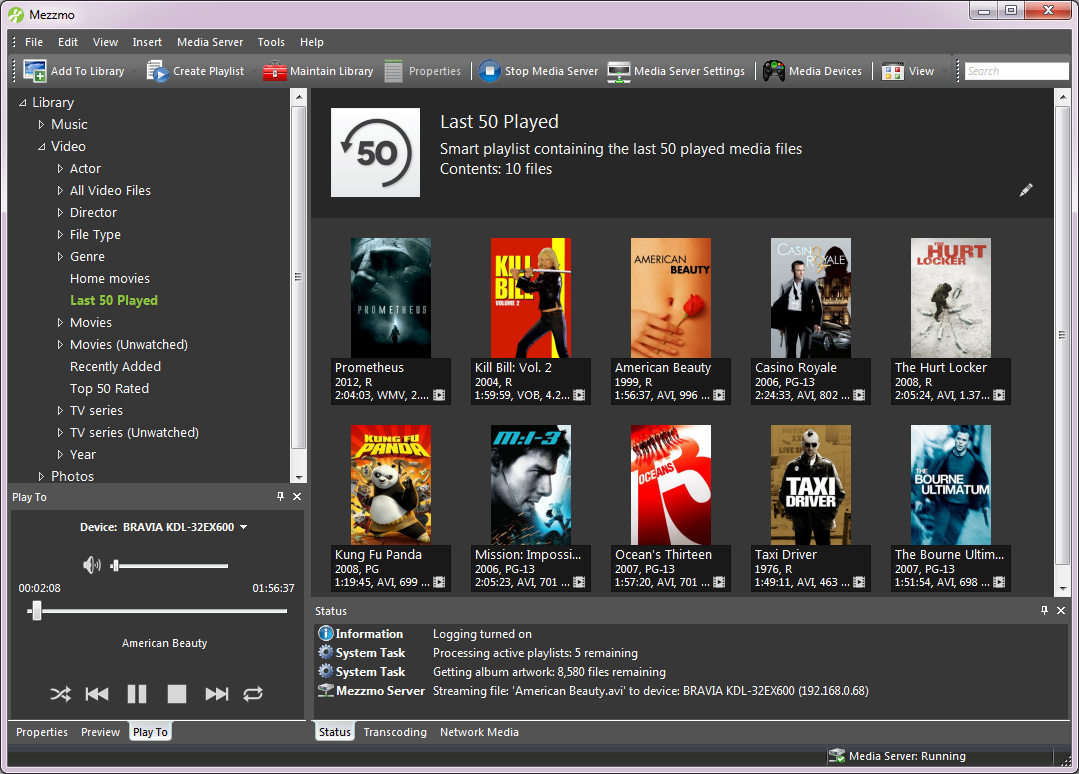The image size is (1079, 774).
Task: Click the Stop Media Server icon
Action: (x=489, y=71)
